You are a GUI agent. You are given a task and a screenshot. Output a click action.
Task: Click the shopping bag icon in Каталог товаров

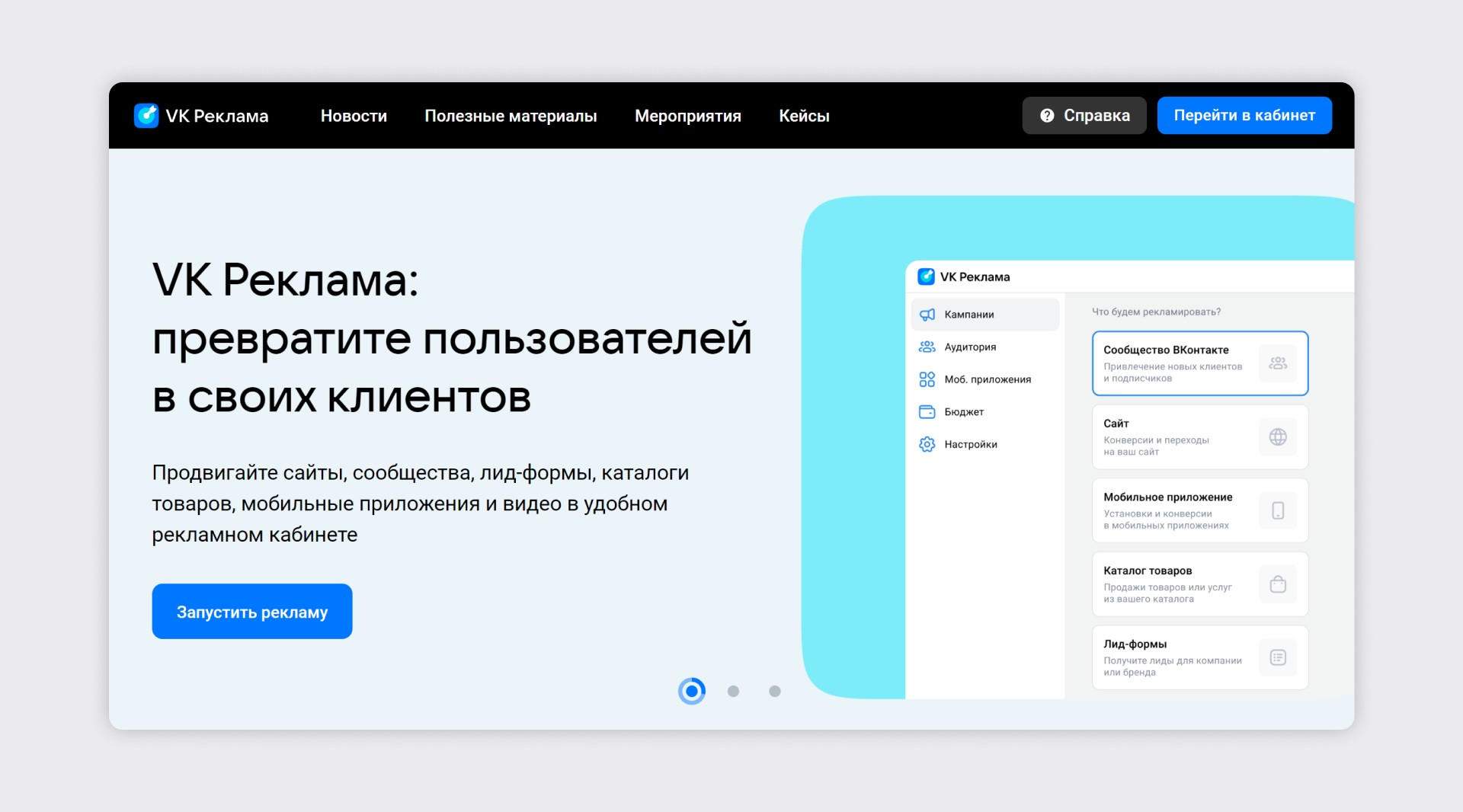point(1278,584)
